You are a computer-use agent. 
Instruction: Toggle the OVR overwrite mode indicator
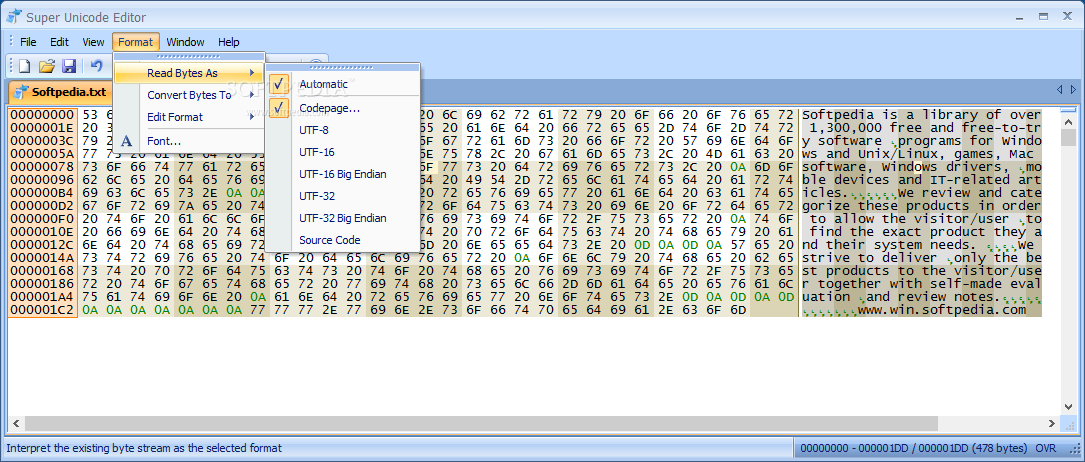pos(1046,448)
